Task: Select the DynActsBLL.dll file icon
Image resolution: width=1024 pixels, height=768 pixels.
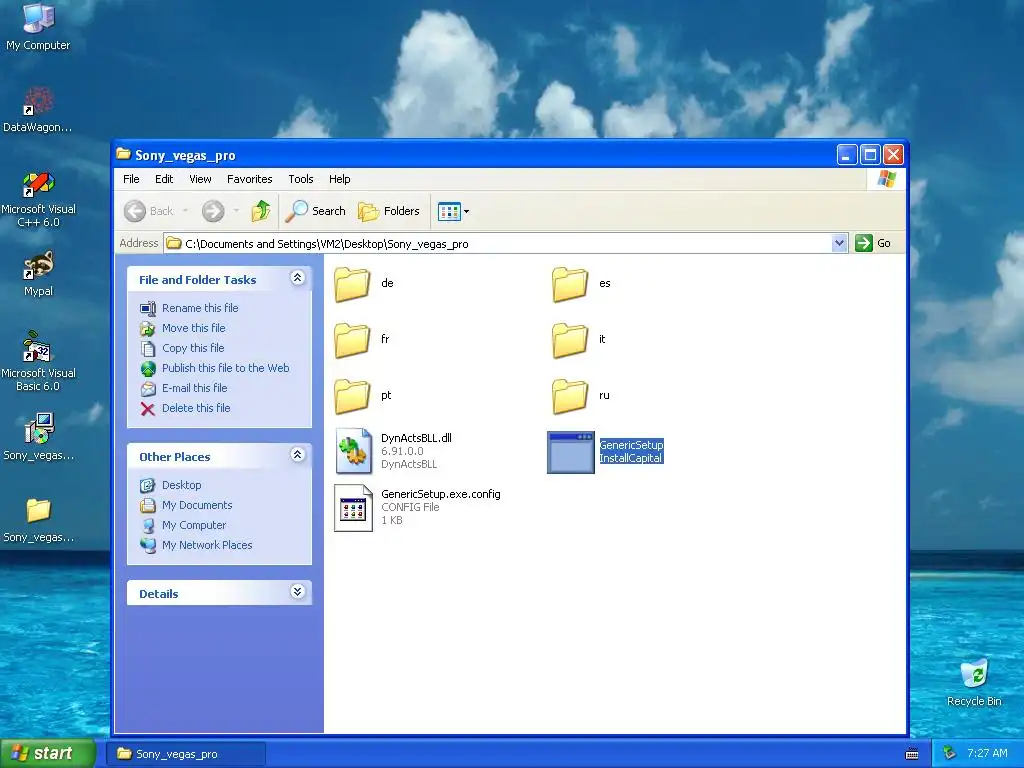Action: pyautogui.click(x=353, y=451)
